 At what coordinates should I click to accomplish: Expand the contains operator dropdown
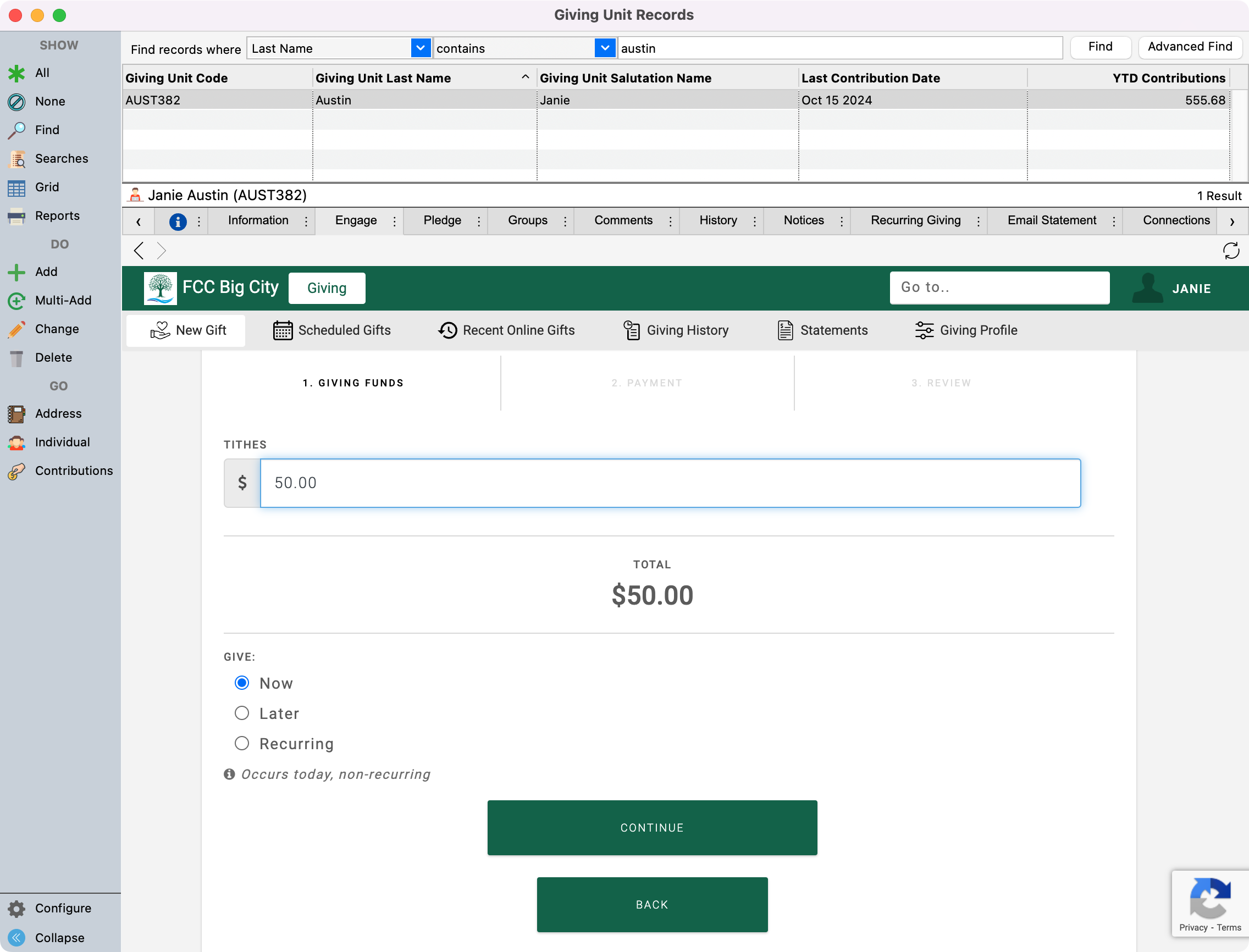605,48
